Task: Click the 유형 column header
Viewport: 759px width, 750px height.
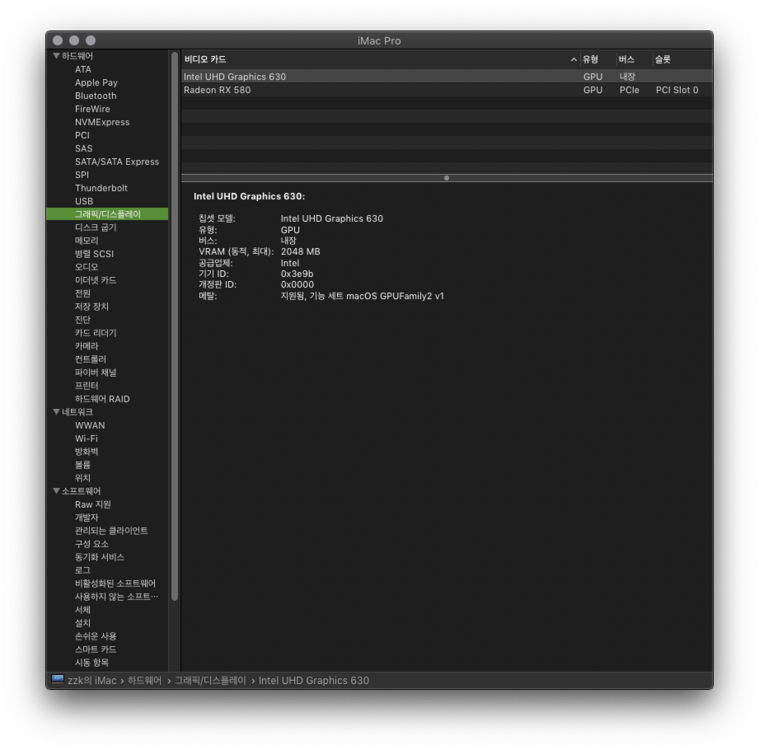Action: (590, 60)
